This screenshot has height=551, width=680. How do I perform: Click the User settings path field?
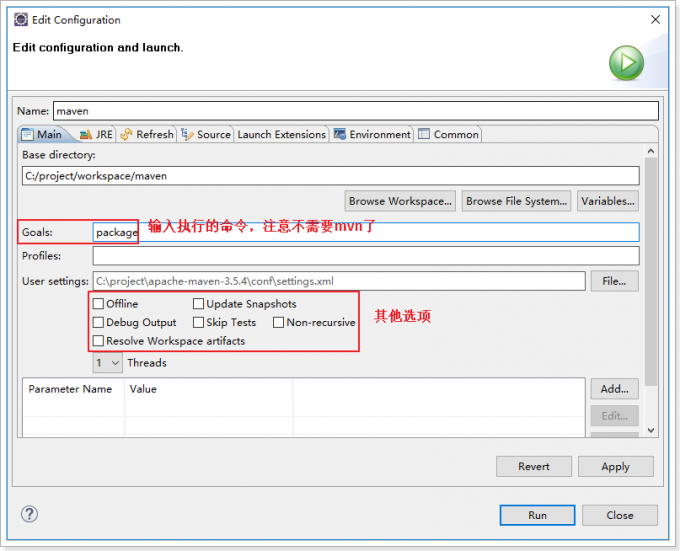[339, 281]
